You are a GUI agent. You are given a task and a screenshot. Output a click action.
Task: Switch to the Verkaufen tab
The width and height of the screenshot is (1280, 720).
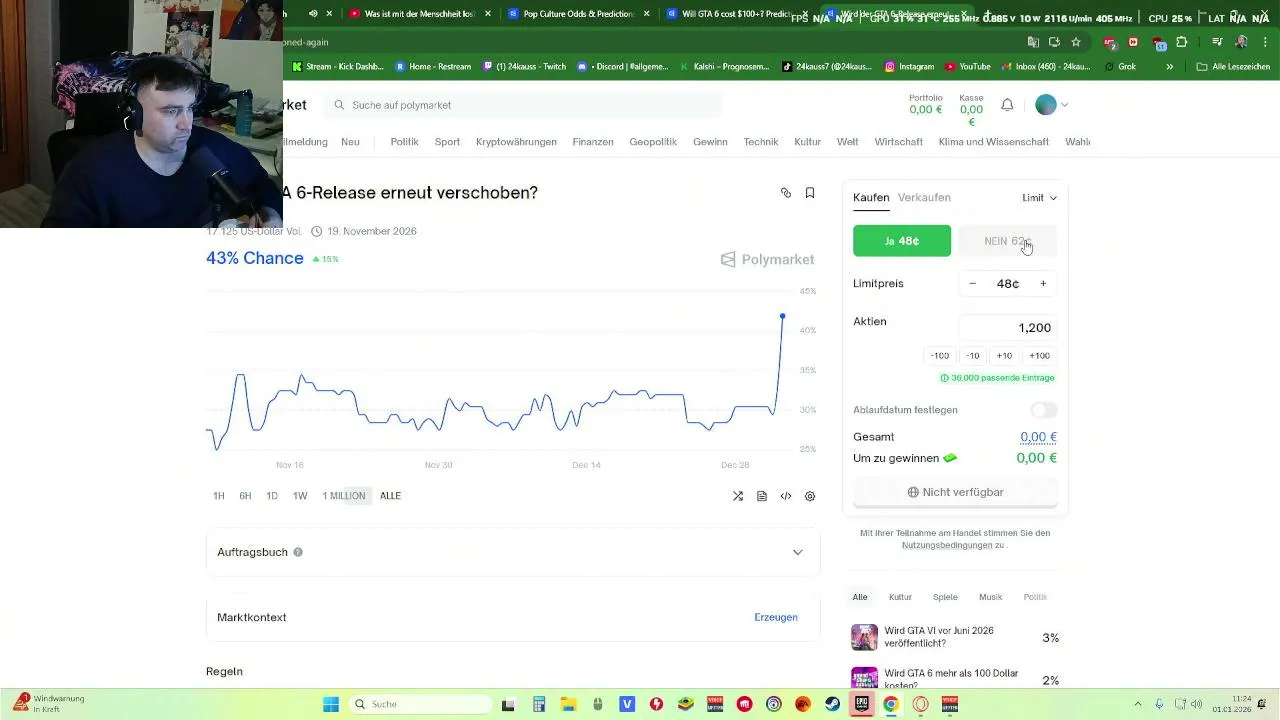(924, 198)
